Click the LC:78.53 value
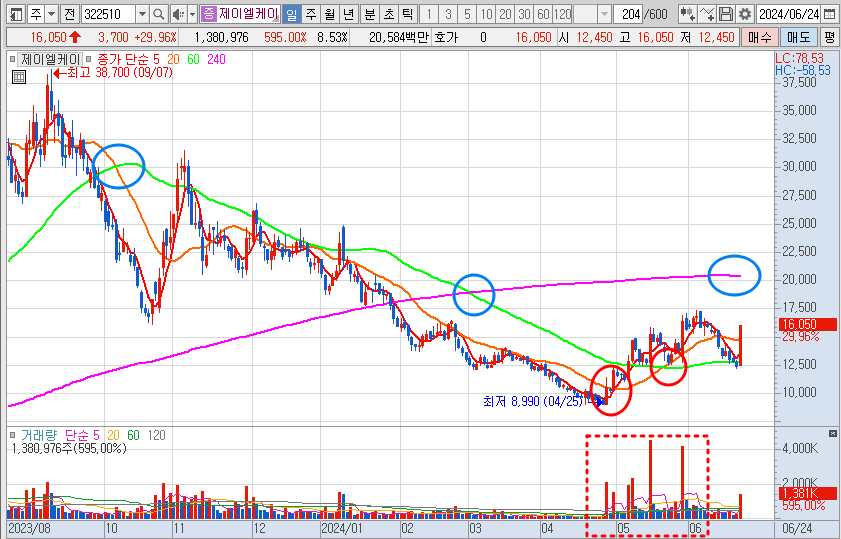Image resolution: width=841 pixels, height=539 pixels. [x=799, y=58]
